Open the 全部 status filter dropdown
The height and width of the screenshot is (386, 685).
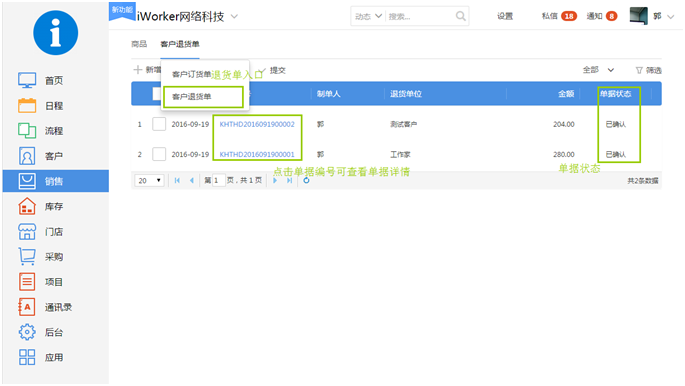pyautogui.click(x=599, y=70)
